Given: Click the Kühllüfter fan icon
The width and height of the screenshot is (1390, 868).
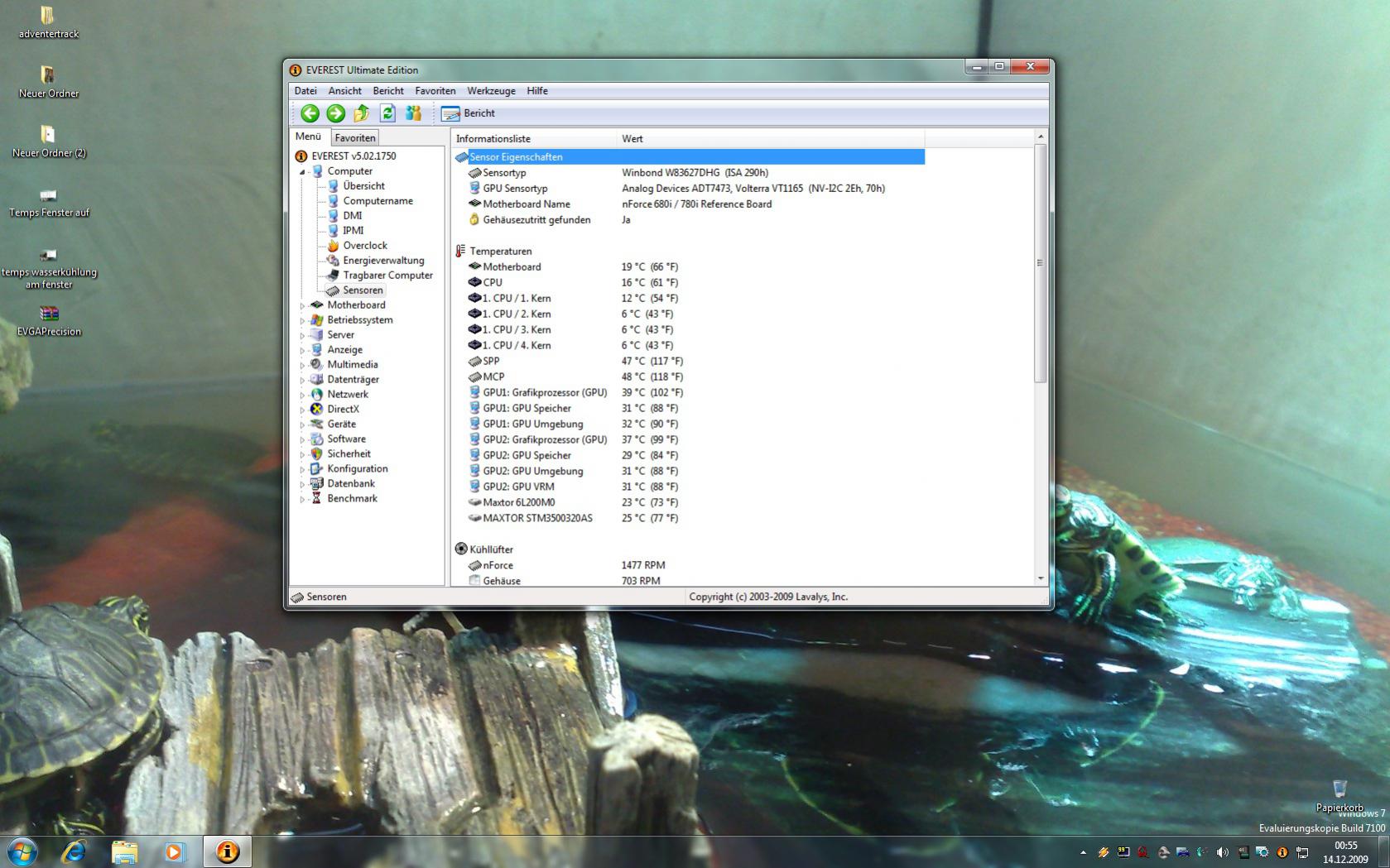Looking at the screenshot, I should [x=461, y=549].
